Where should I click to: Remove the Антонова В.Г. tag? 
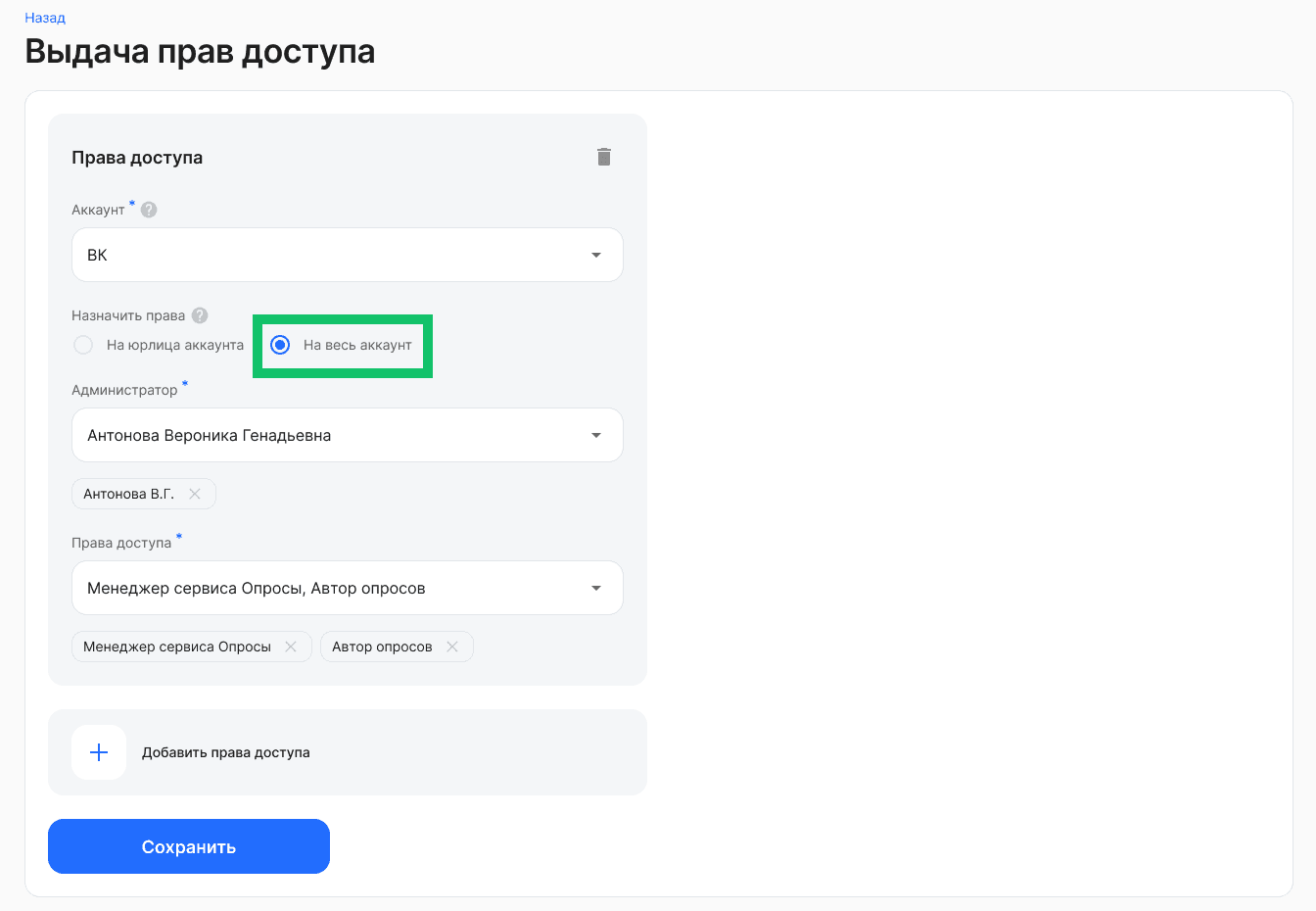tap(196, 494)
